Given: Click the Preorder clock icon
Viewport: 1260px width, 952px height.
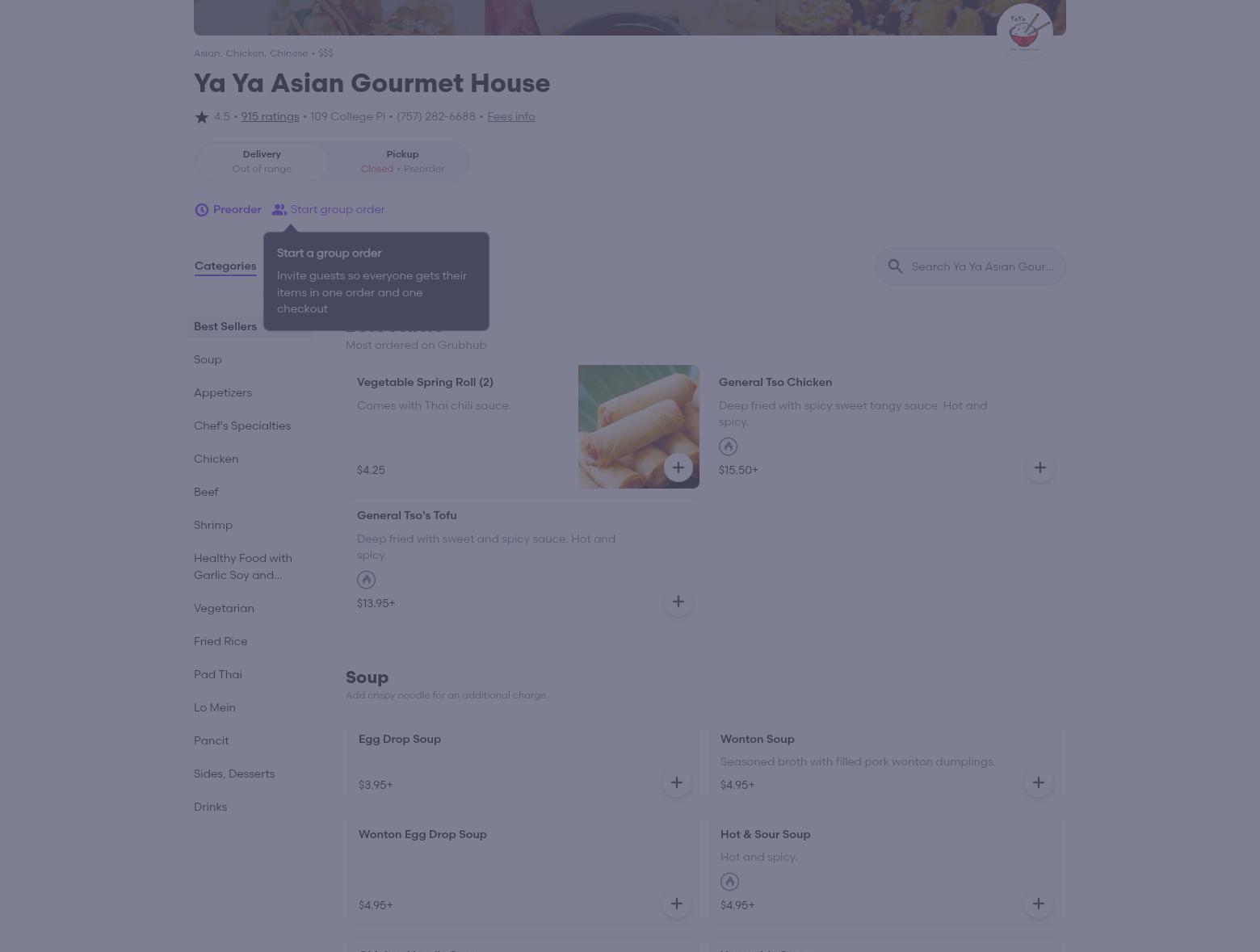Looking at the screenshot, I should (202, 210).
